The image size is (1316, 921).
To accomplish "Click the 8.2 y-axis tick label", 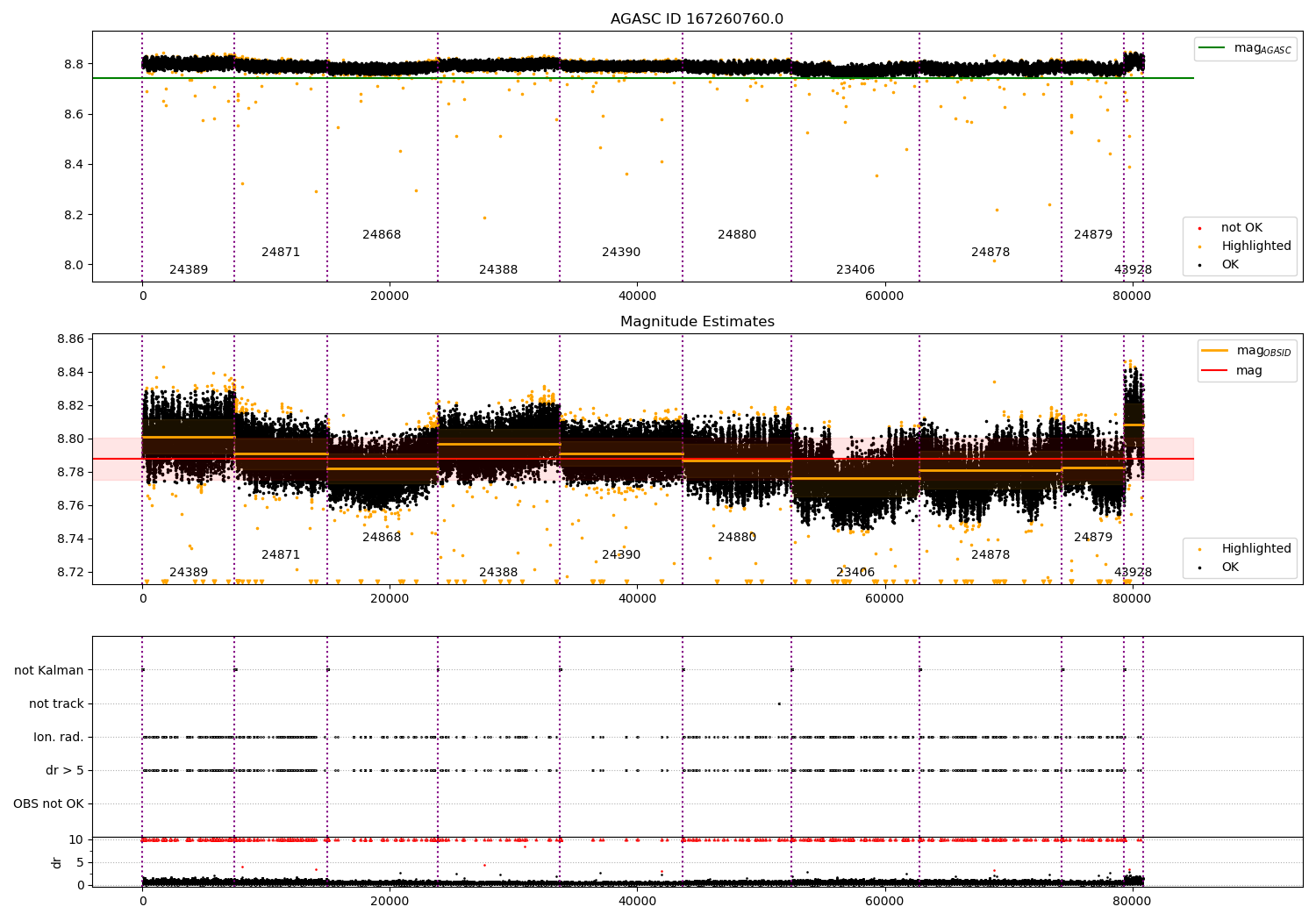I will click(74, 215).
